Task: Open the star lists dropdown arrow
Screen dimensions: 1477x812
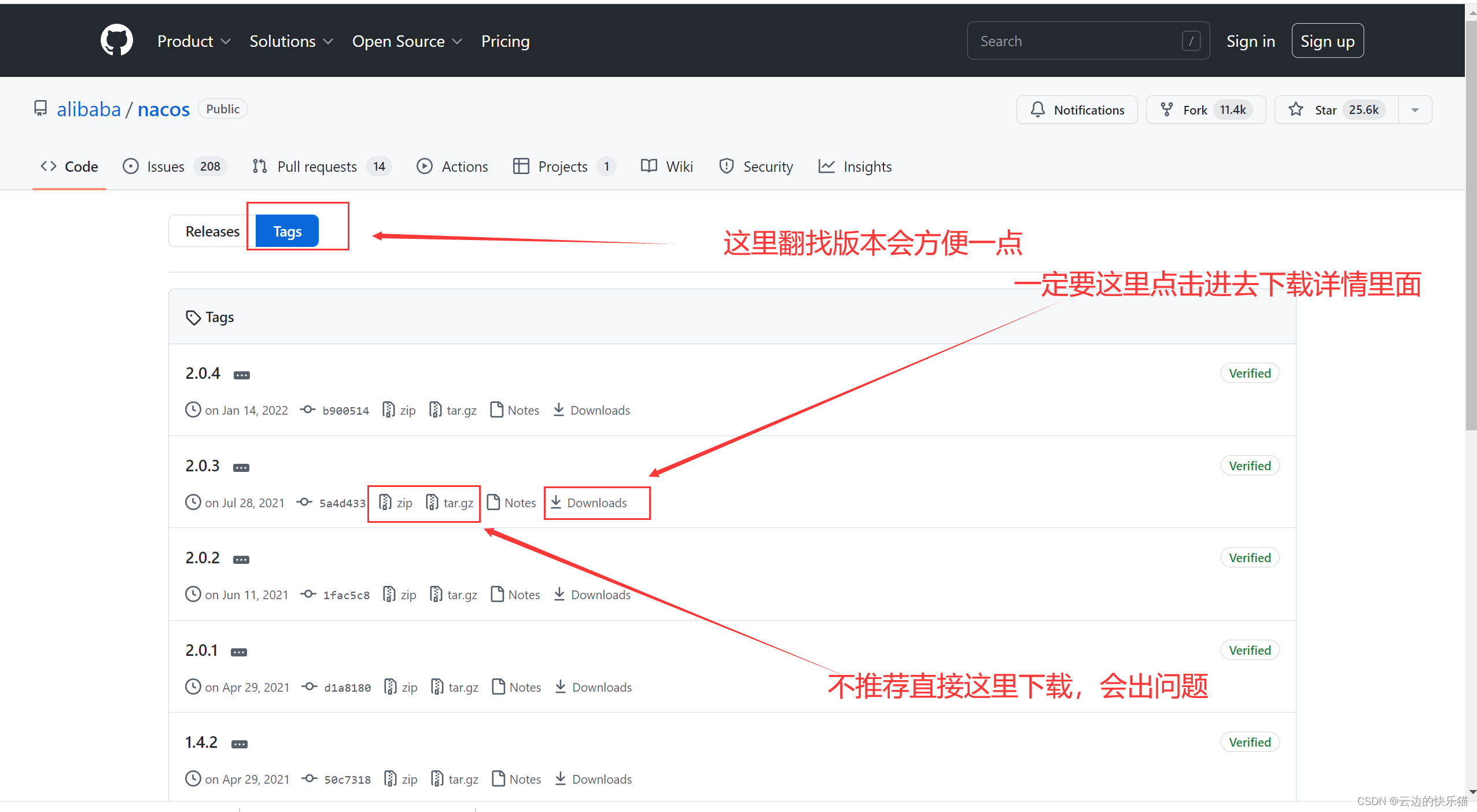Action: pyautogui.click(x=1415, y=110)
